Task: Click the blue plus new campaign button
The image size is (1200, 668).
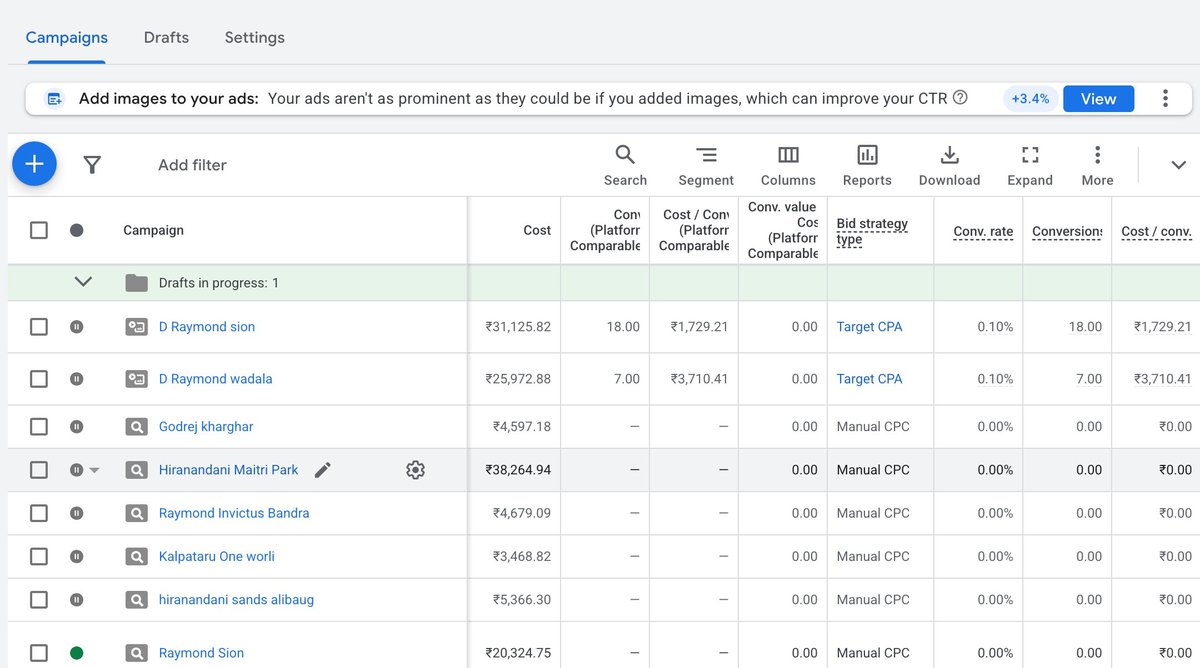Action: tap(34, 164)
